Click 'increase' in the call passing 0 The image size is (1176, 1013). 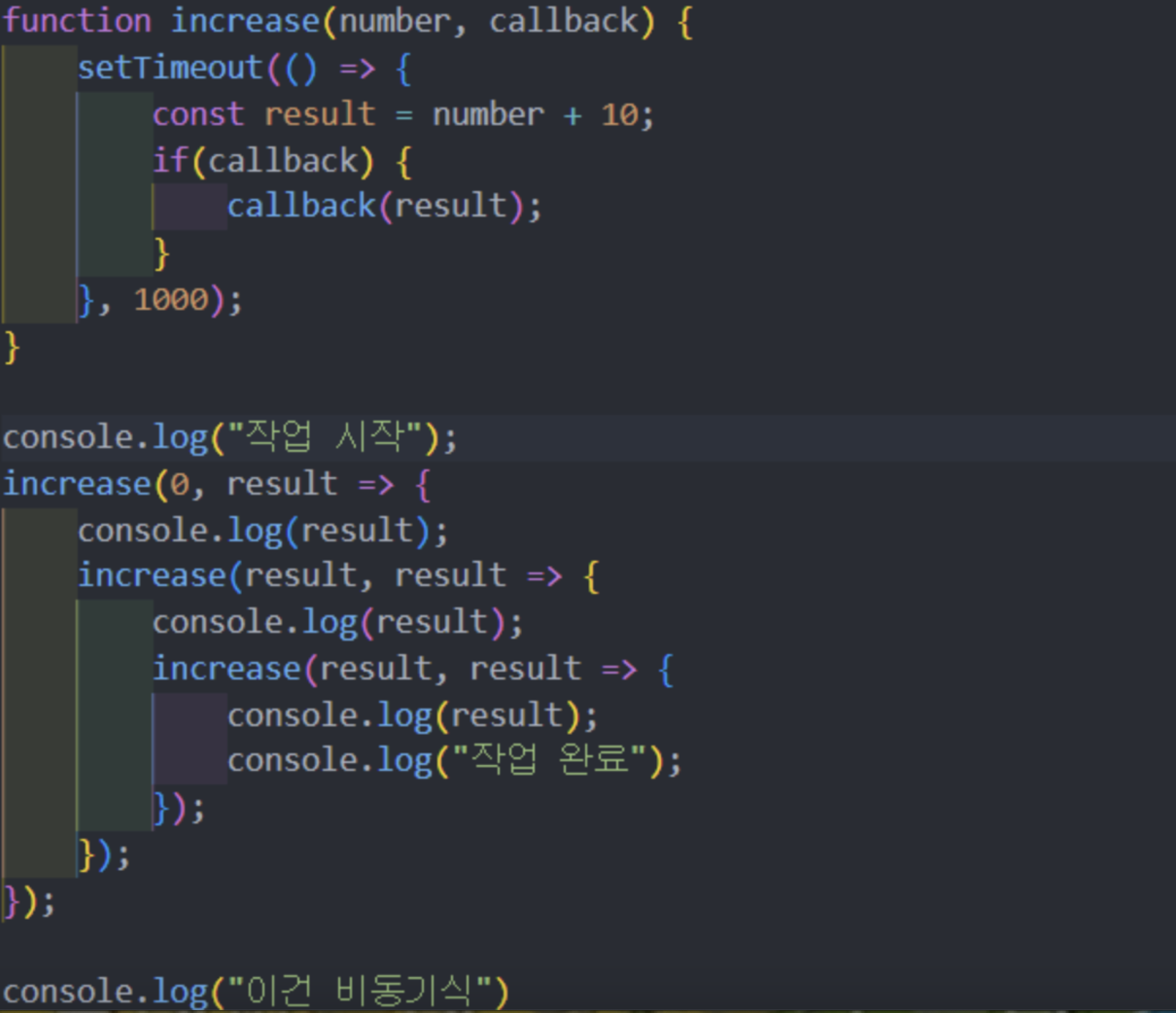coord(77,484)
